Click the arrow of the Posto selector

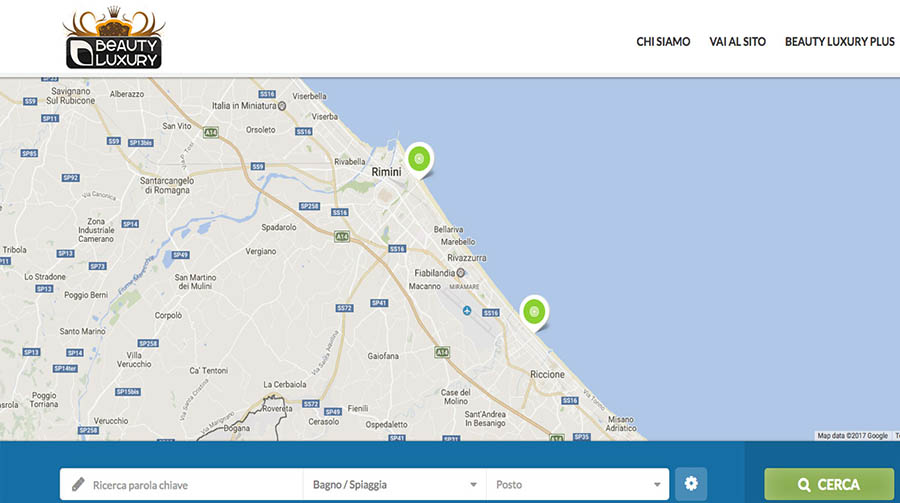[657, 485]
